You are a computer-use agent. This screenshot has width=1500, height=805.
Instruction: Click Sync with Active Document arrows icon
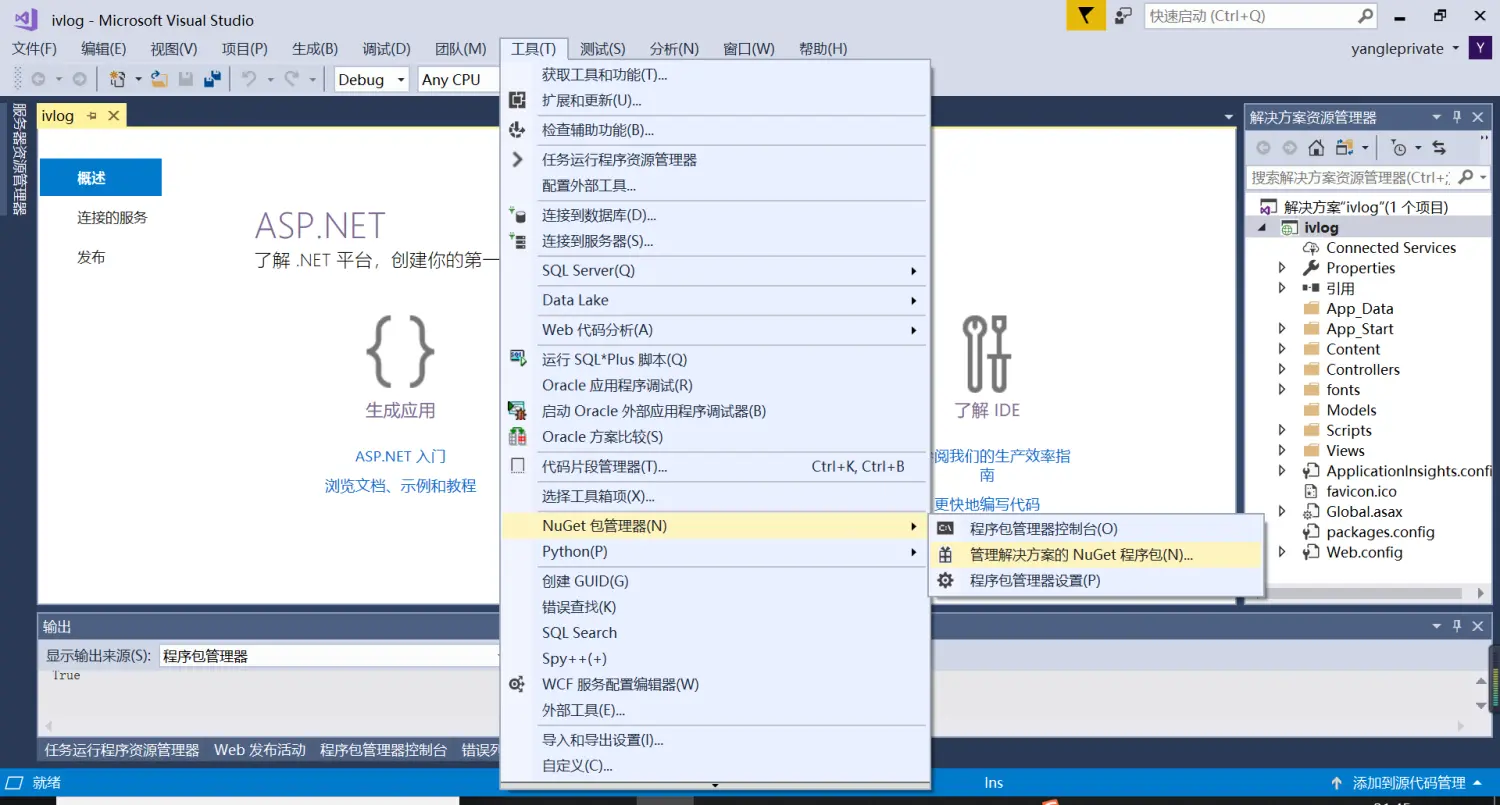1439,148
